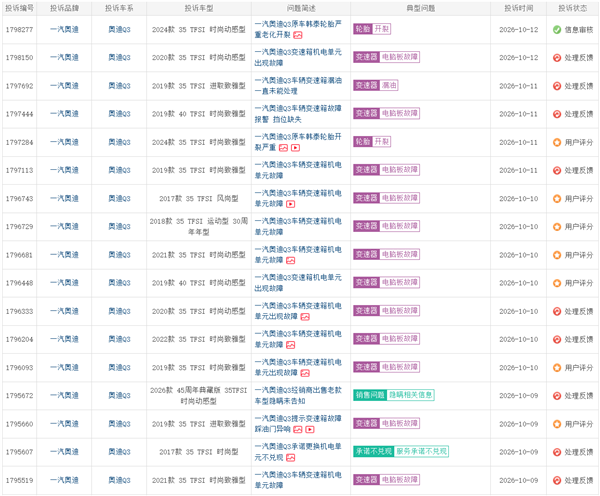Image resolution: width=600 pixels, height=496 pixels.
Task: Click the 投诉状态 column header
Action: (572, 8)
